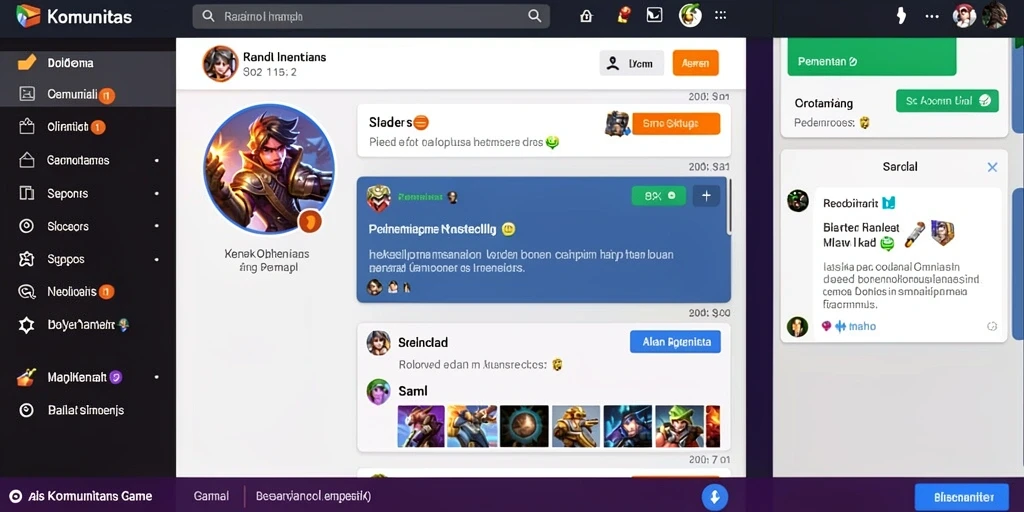
Task: Click the Neolicairs sidebar icon
Action: 26,292
